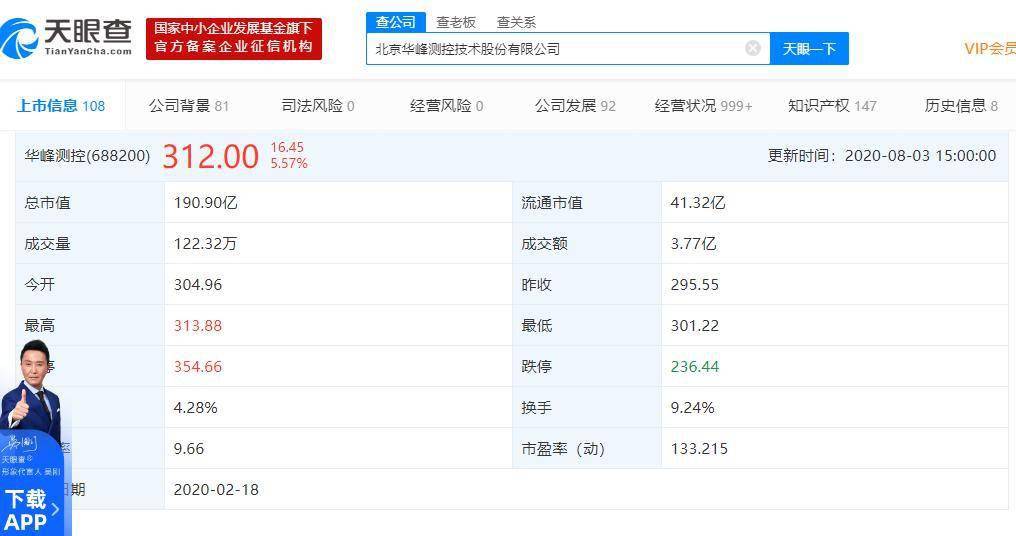Click the P/E ratio 133.215
The image size is (1016, 536).
[x=699, y=449]
